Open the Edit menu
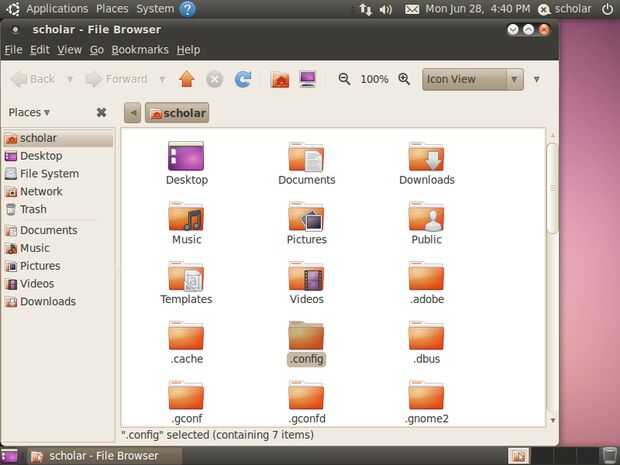 click(40, 50)
